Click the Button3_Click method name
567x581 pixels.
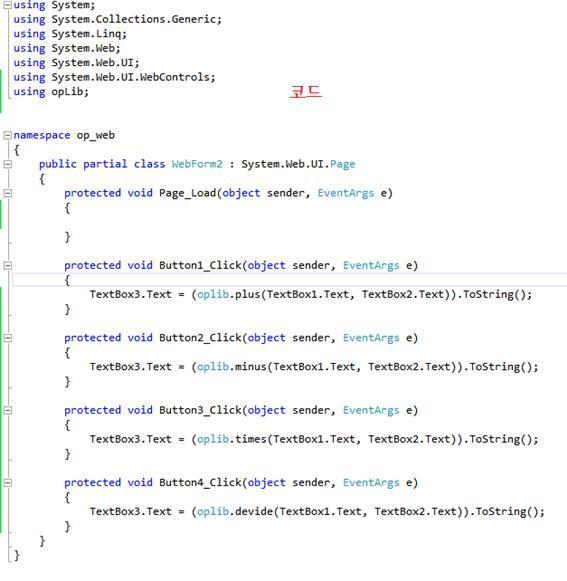coord(200,410)
